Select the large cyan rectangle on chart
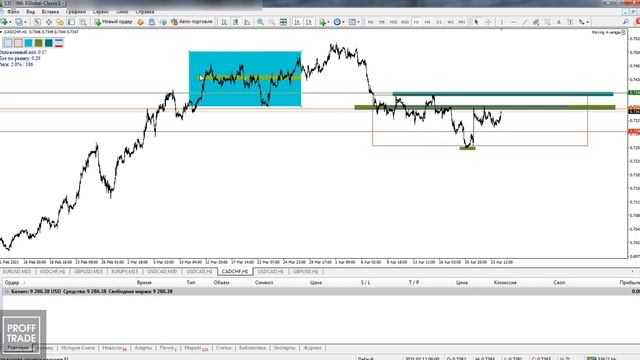 coord(245,79)
